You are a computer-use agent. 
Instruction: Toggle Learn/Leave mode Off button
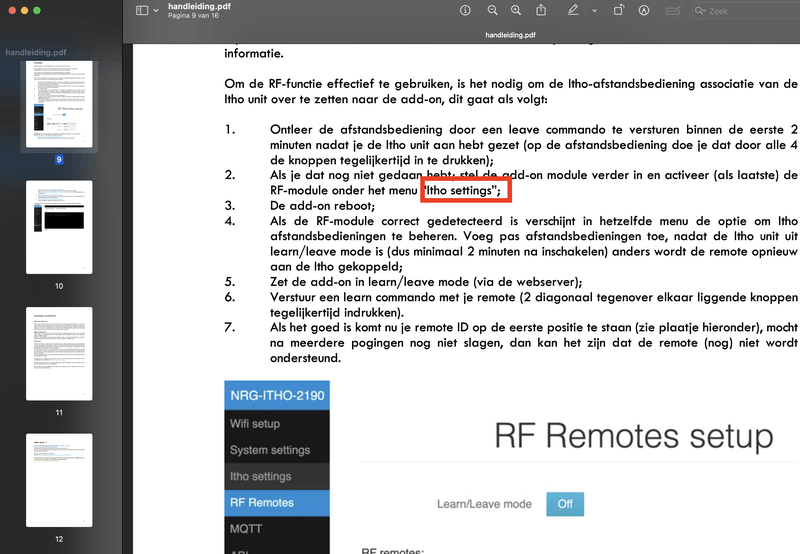pyautogui.click(x=565, y=504)
